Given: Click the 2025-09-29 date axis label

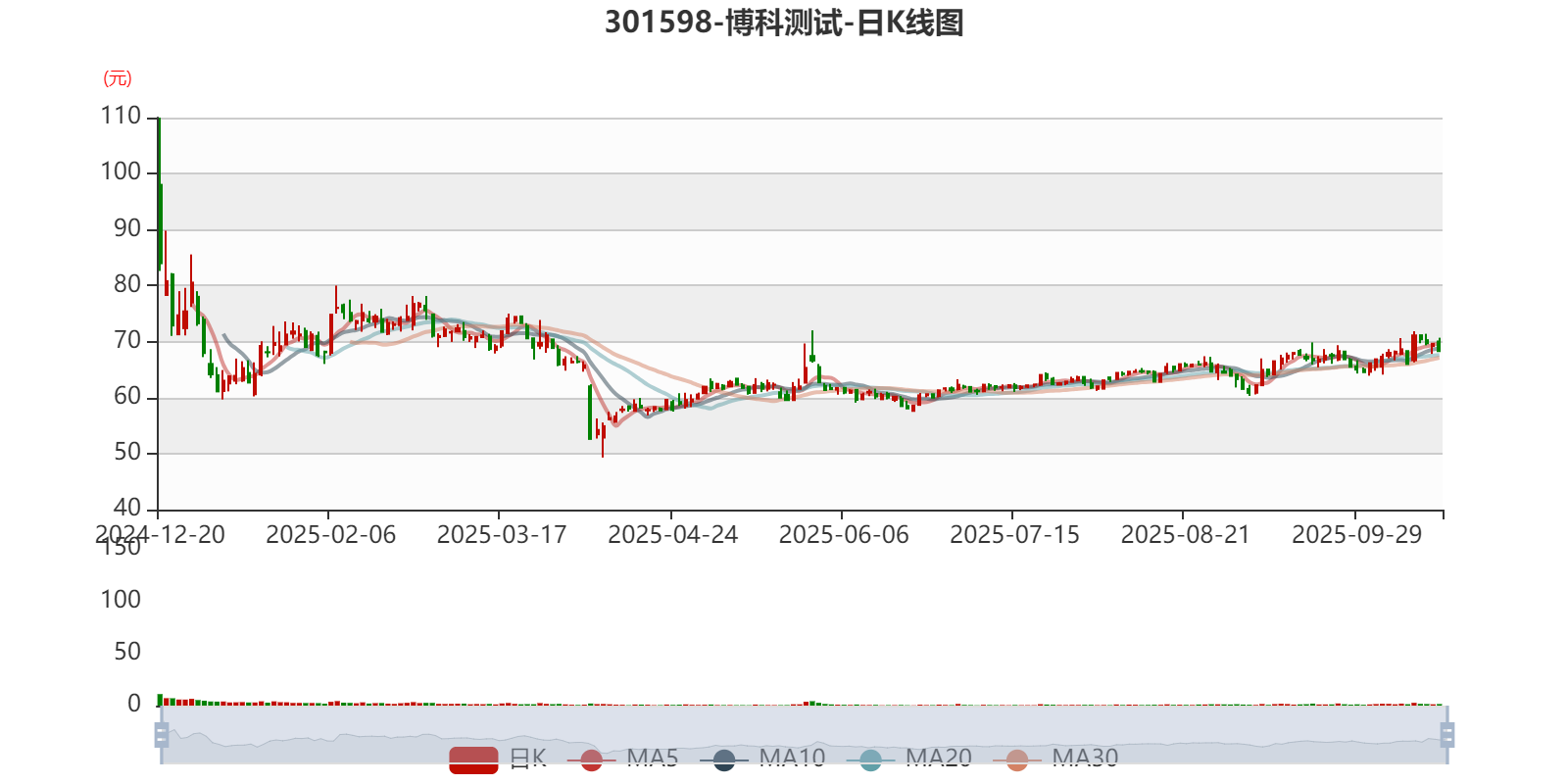Looking at the screenshot, I should 1356,534.
